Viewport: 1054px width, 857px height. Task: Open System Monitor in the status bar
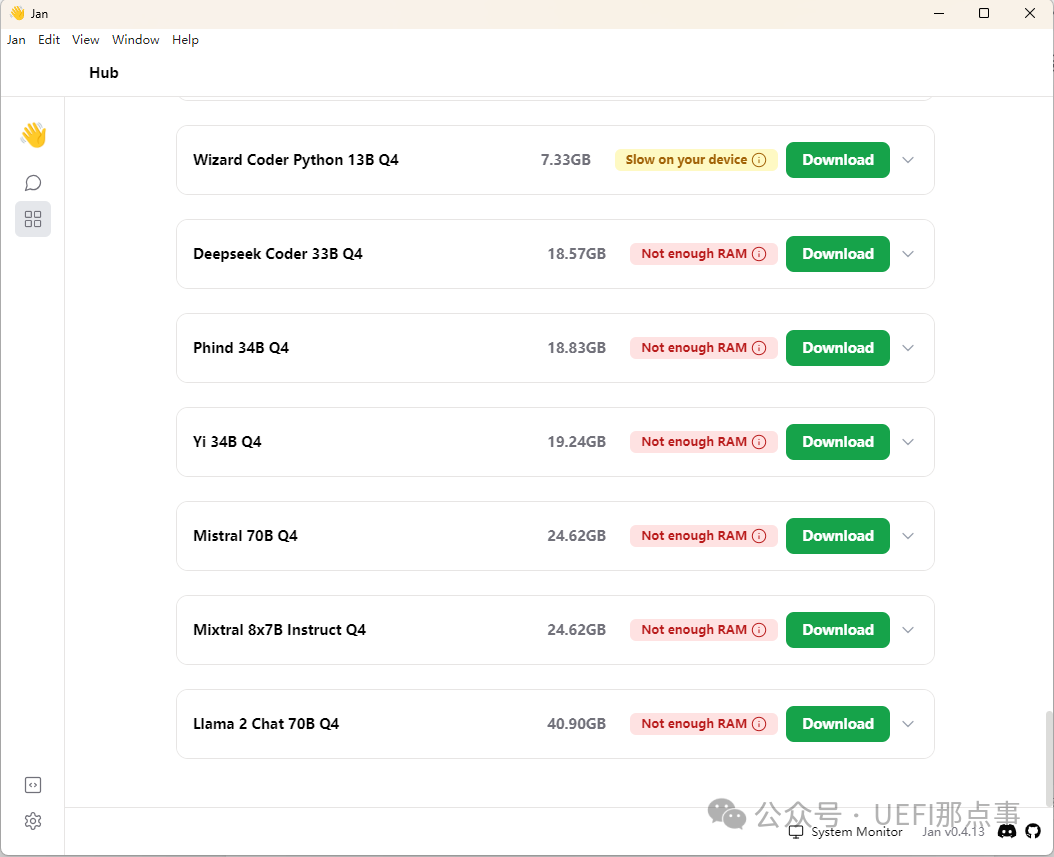tap(846, 832)
